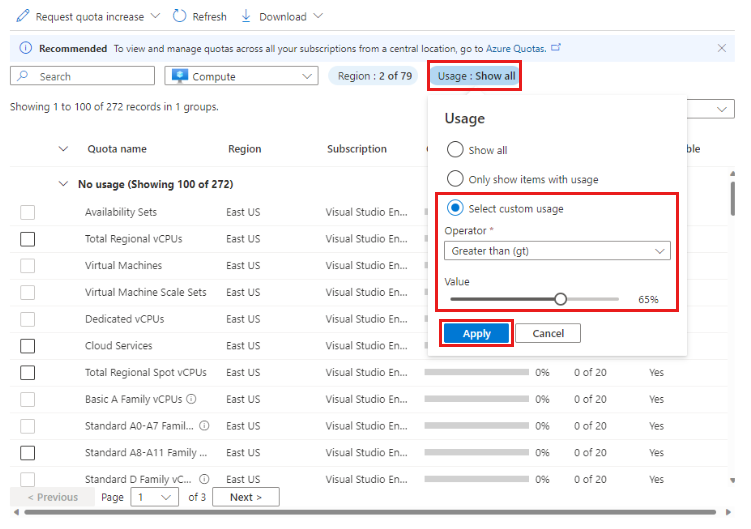Click the Download arrow icon
Image resolution: width=751 pixels, height=529 pixels.
pyautogui.click(x=246, y=17)
